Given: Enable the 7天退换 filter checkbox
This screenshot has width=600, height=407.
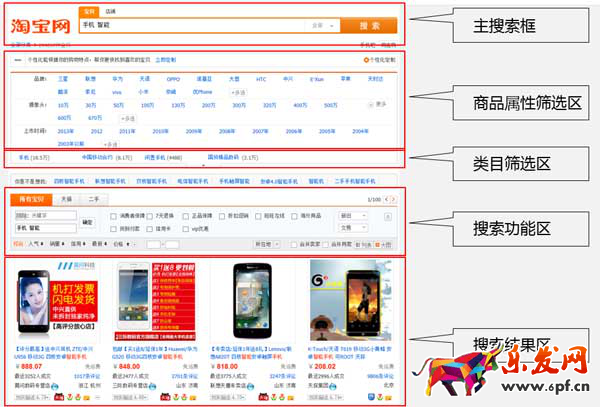Looking at the screenshot, I should pyautogui.click(x=150, y=217).
